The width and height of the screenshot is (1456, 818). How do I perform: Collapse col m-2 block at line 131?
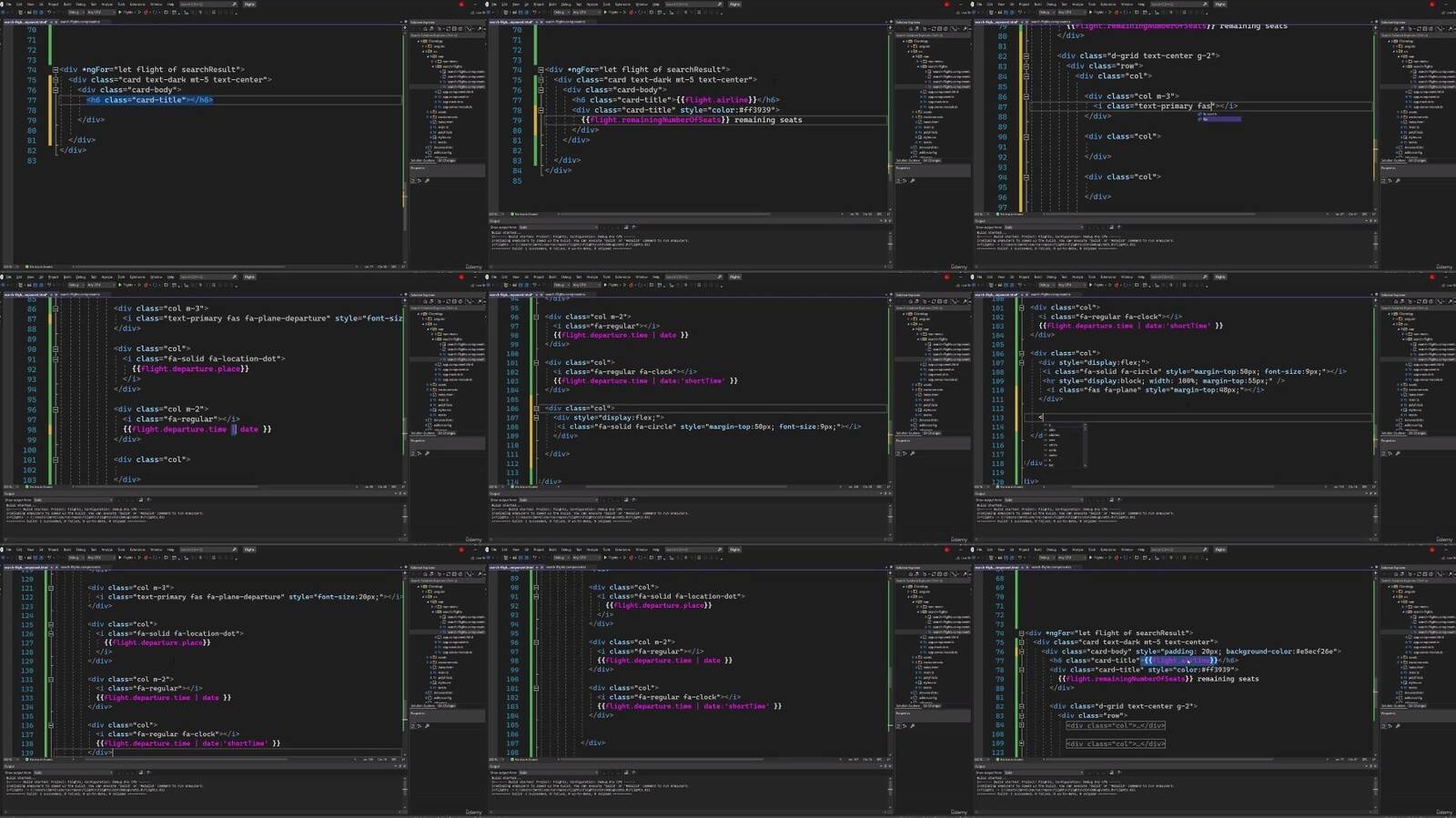pyautogui.click(x=51, y=679)
